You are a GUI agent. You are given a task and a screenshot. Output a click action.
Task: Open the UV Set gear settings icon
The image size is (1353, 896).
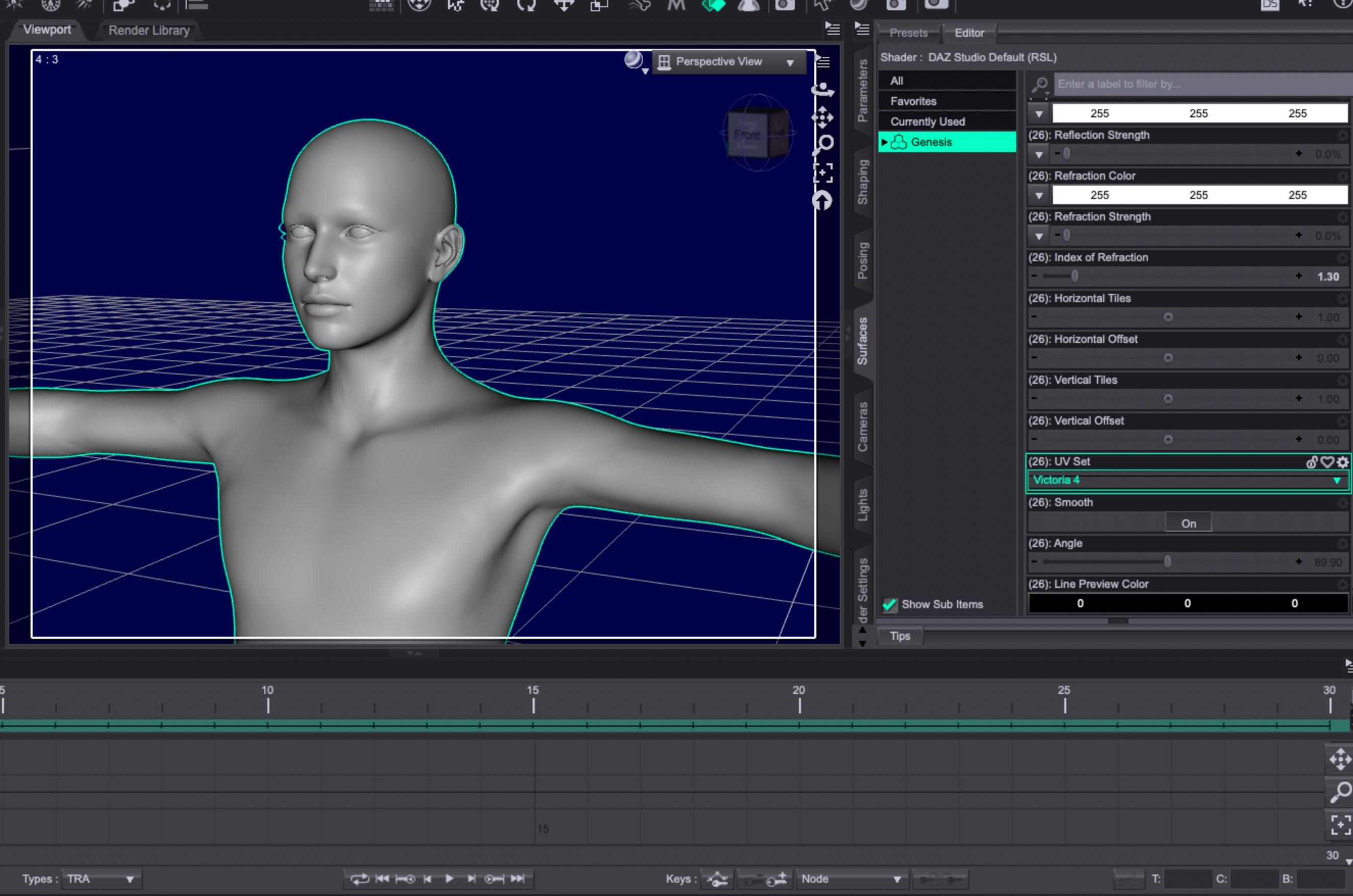tap(1343, 462)
